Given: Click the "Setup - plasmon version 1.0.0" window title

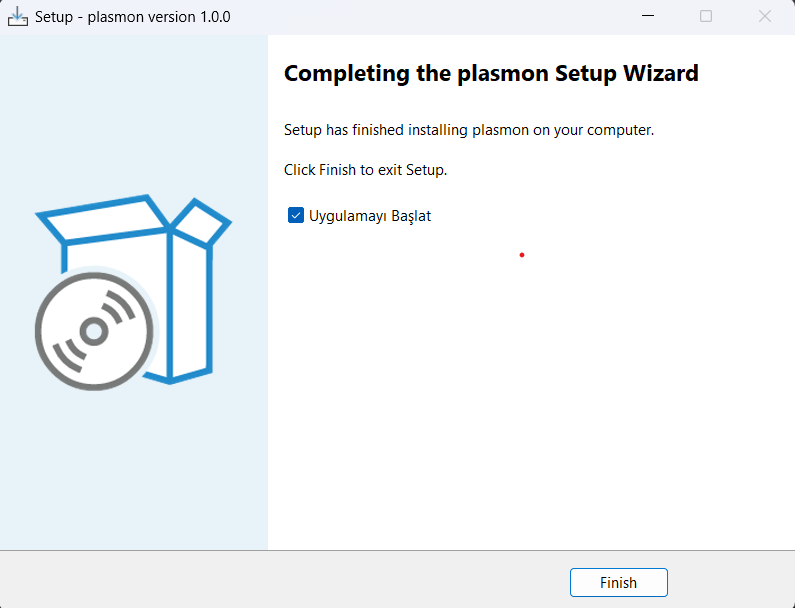Looking at the screenshot, I should click(133, 17).
